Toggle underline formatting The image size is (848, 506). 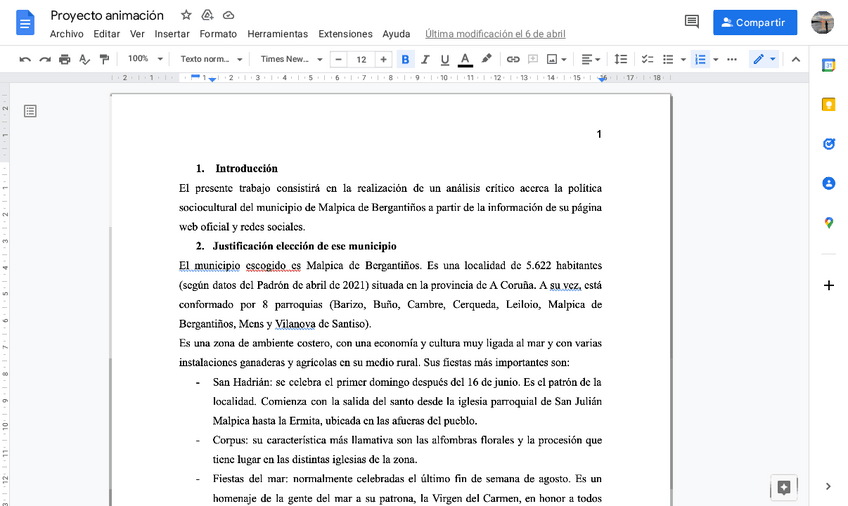445,59
